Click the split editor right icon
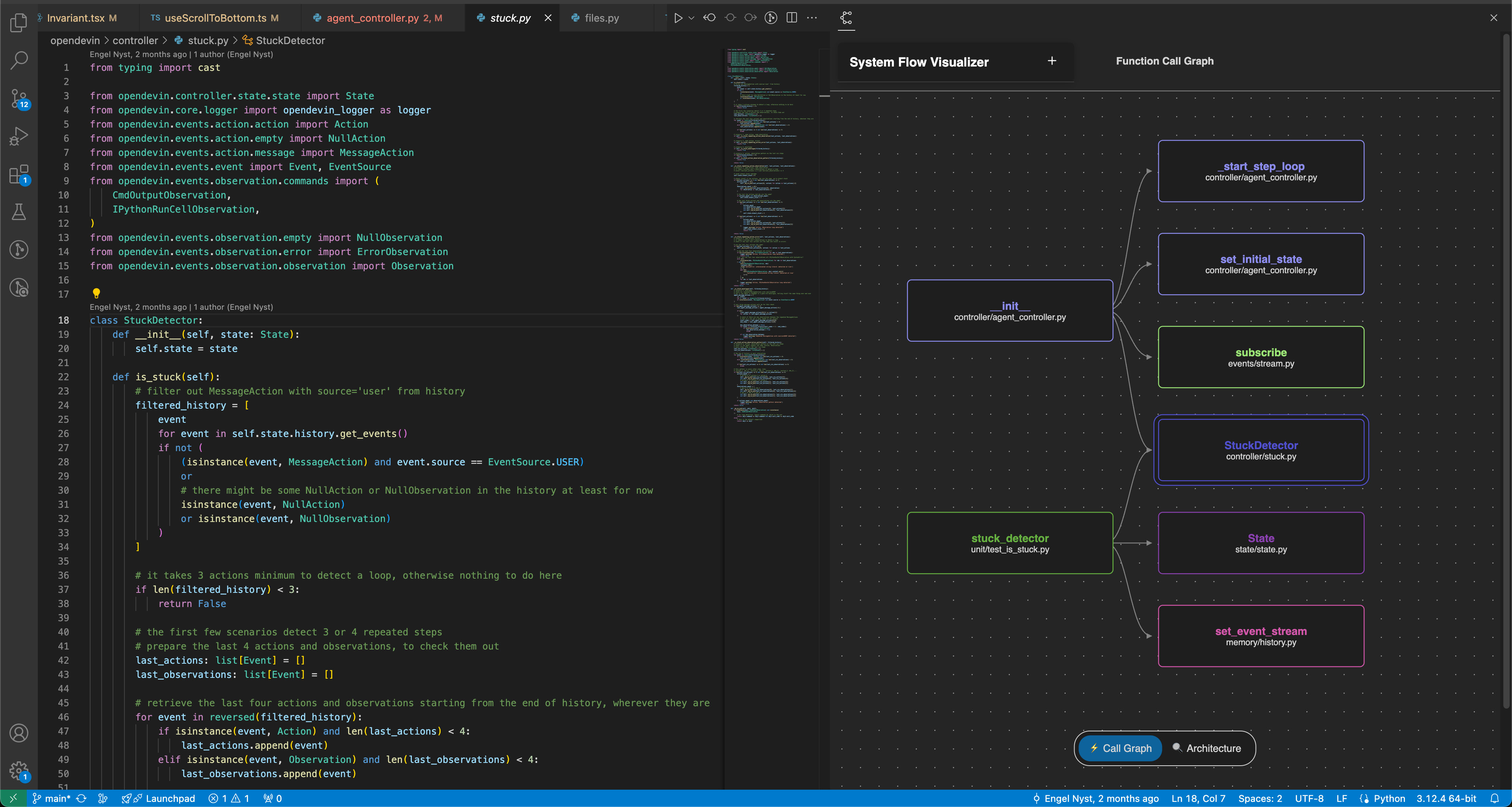The width and height of the screenshot is (1512, 807). point(791,18)
